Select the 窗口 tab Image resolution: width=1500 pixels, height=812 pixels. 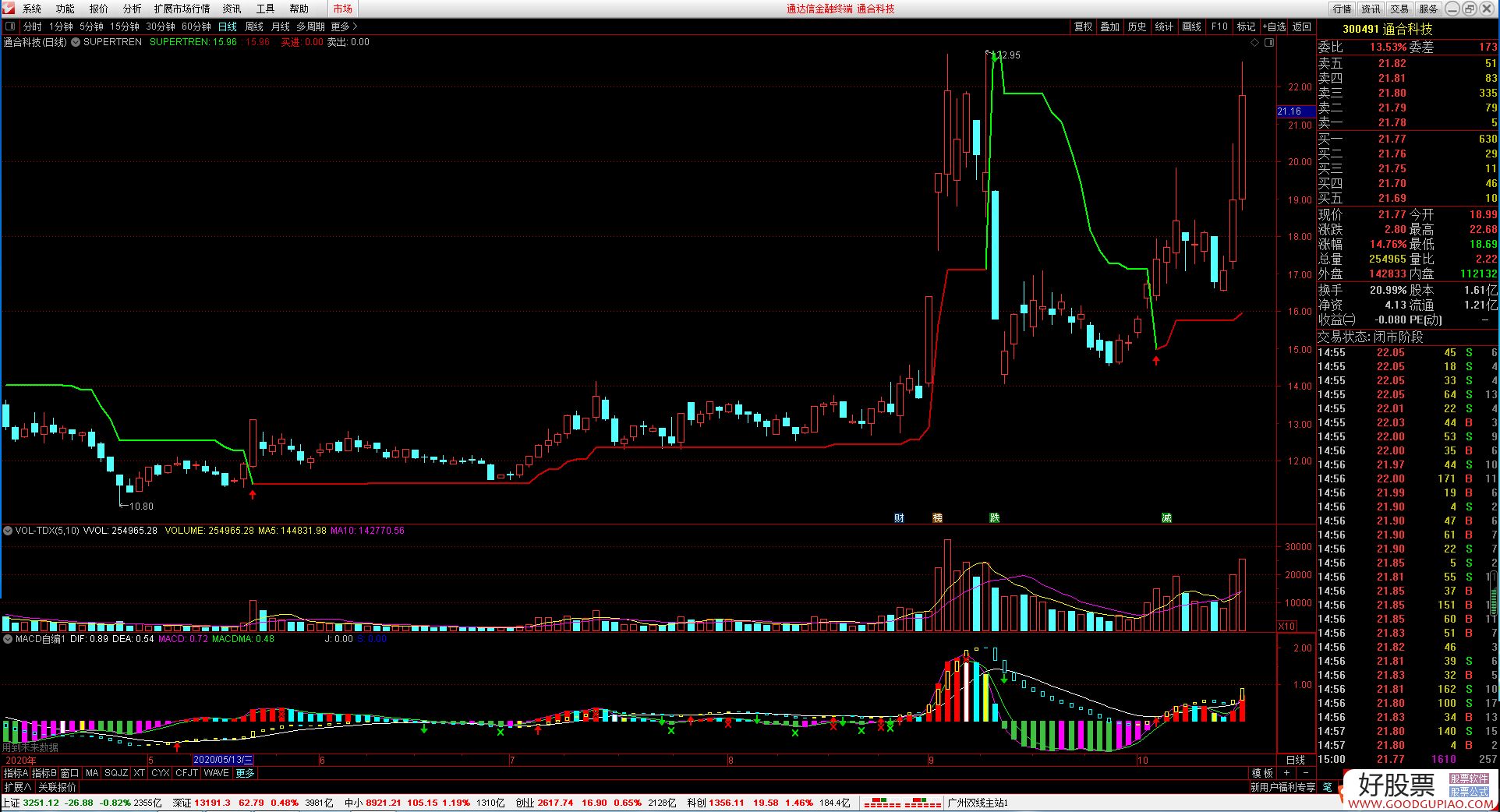click(70, 773)
